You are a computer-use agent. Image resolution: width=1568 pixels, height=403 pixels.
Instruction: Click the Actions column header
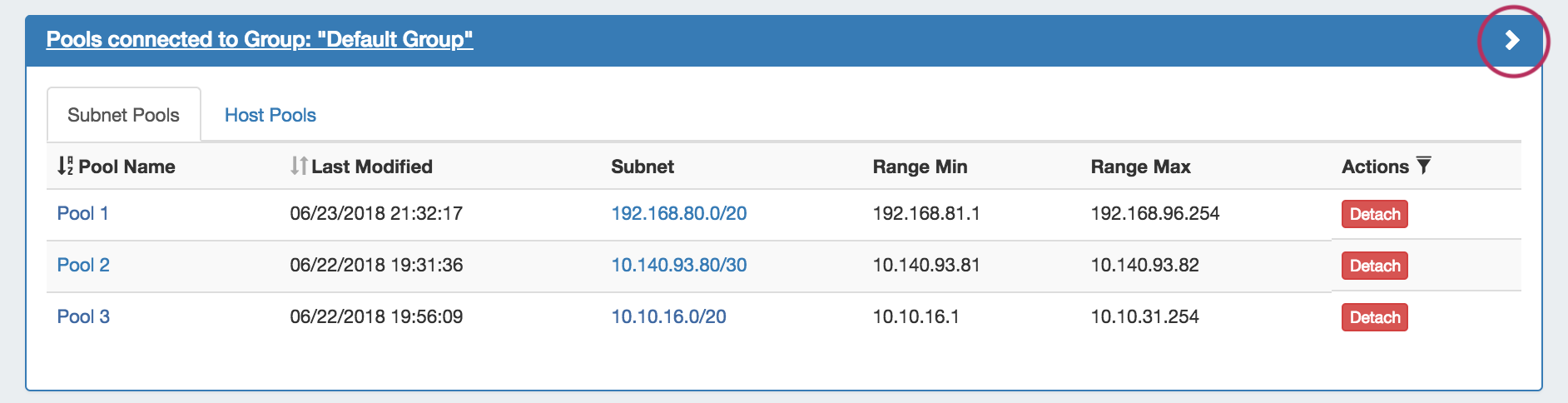tap(1374, 167)
